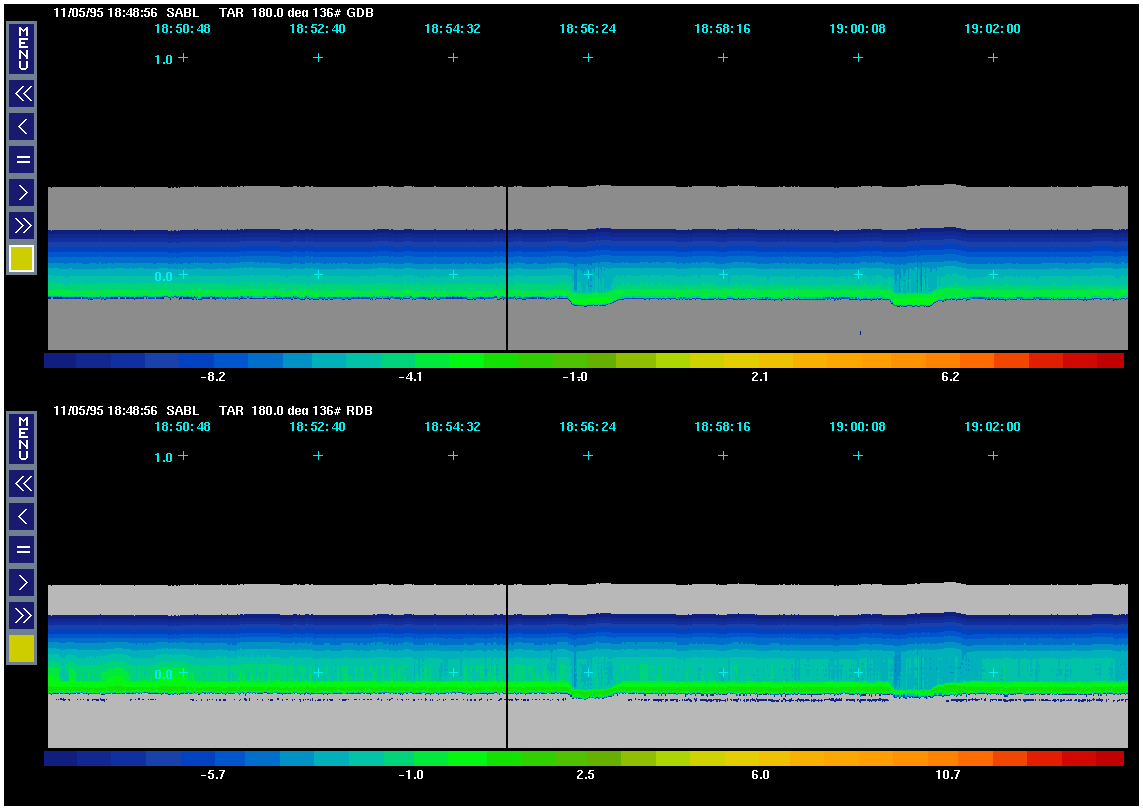Click the red end of the top panel color bar
The image size is (1143, 810).
click(x=1110, y=361)
